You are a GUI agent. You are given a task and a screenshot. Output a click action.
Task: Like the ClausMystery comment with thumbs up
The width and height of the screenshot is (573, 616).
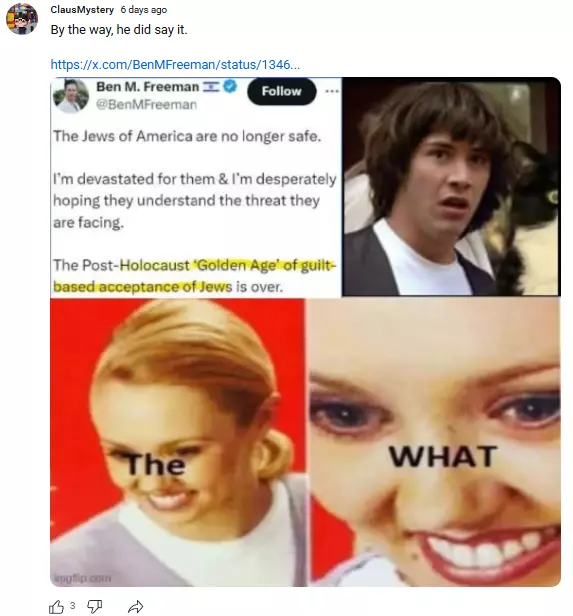[x=56, y=607]
